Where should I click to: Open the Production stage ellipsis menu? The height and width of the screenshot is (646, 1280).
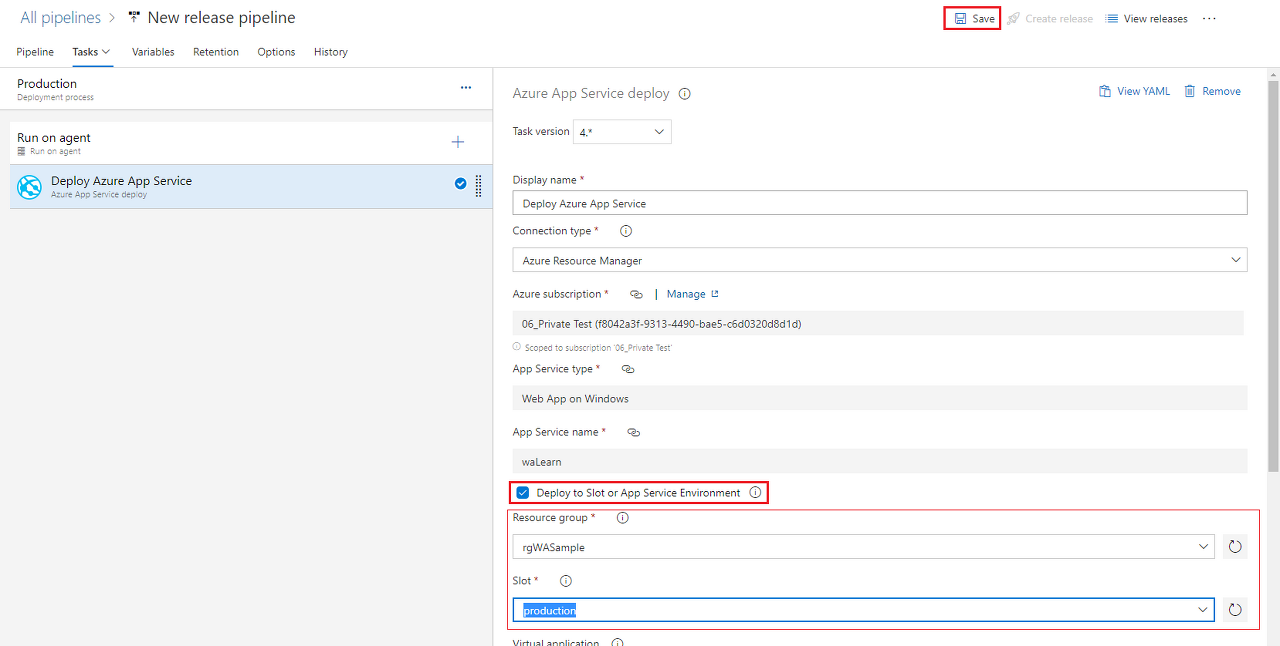pos(466,88)
